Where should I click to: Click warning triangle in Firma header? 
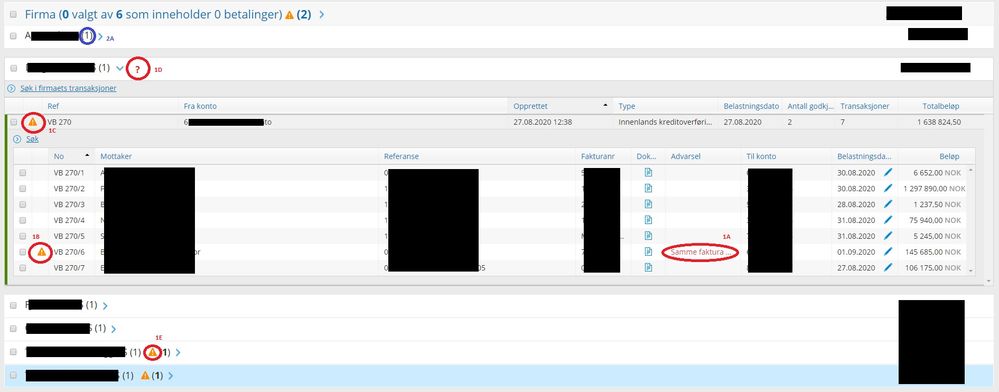point(289,15)
